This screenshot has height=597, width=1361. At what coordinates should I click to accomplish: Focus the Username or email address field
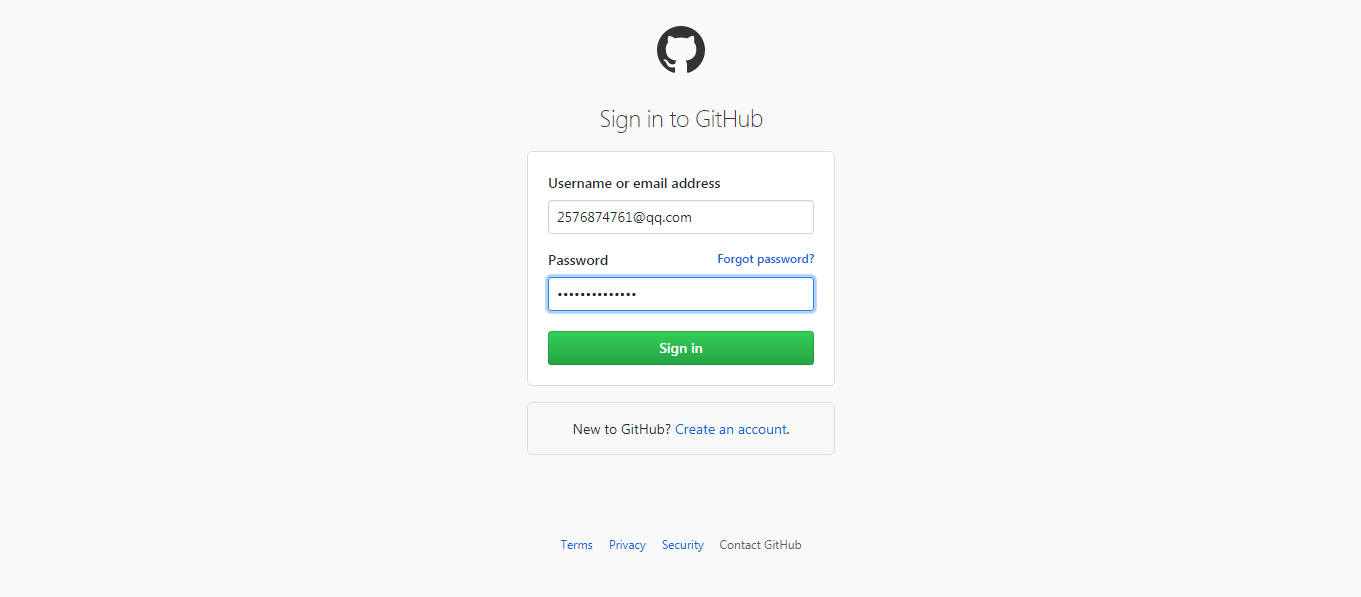click(x=681, y=217)
